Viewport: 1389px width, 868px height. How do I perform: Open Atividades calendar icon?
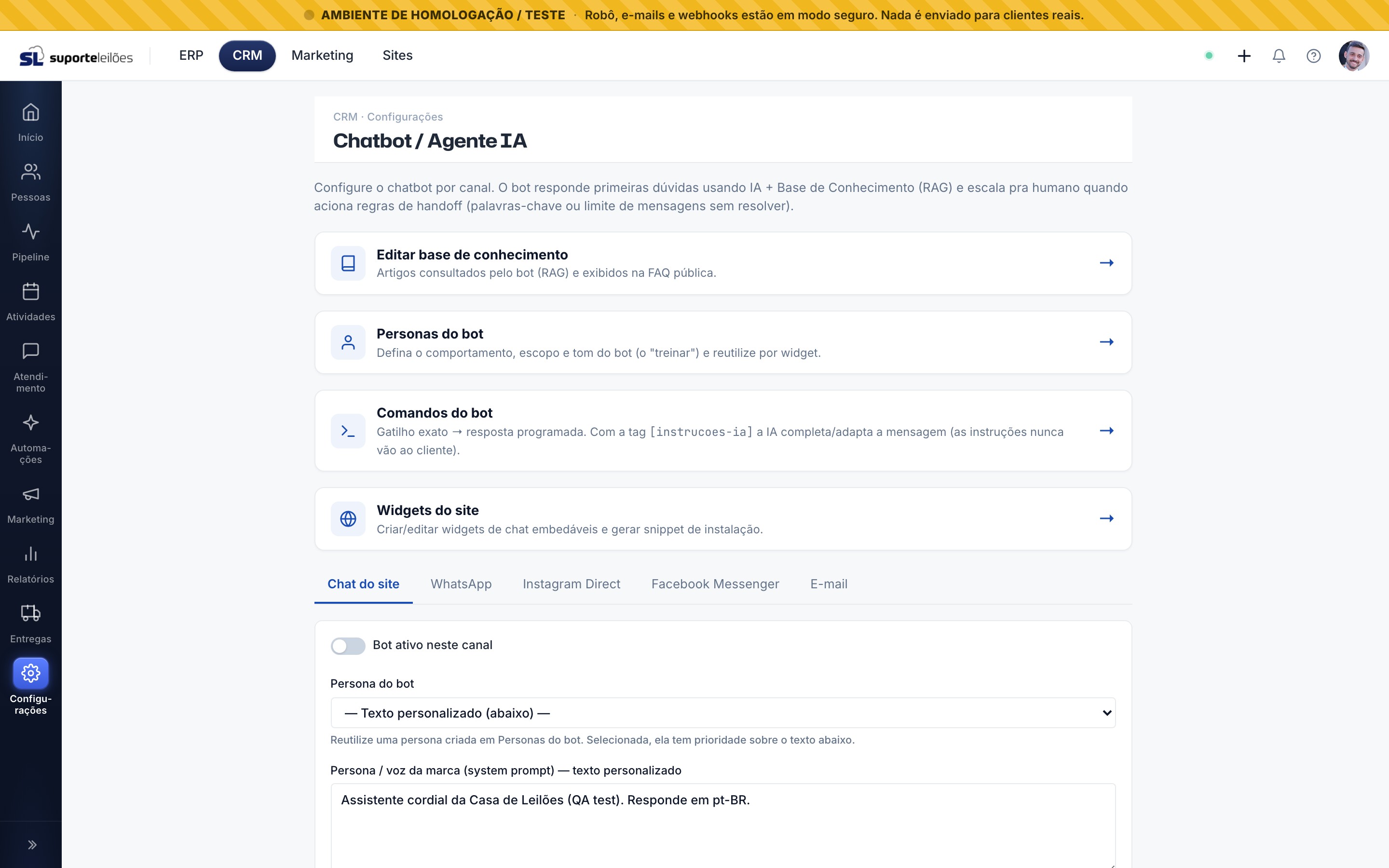[x=30, y=291]
